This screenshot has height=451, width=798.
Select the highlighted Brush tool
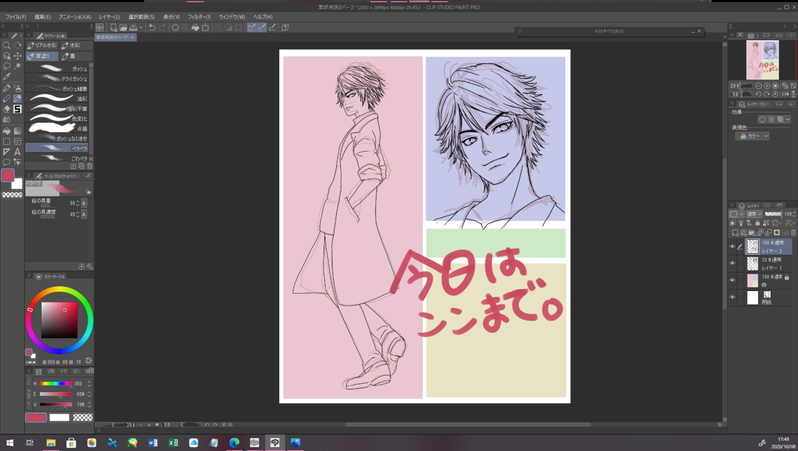pos(17,98)
